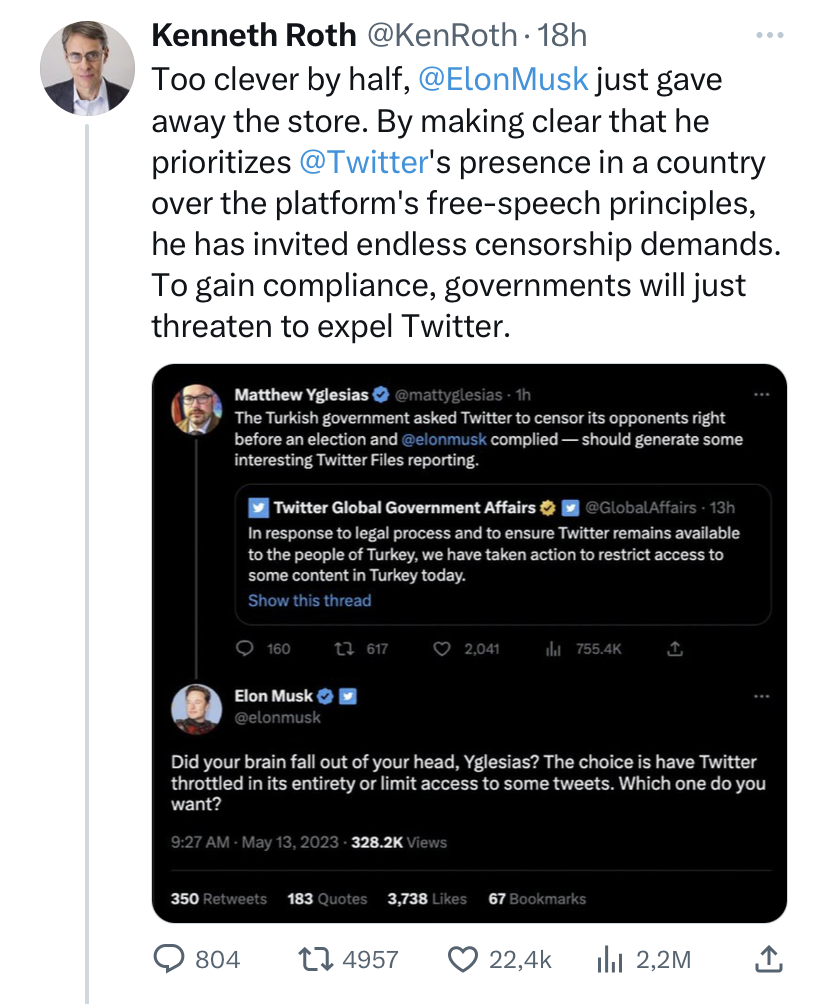Open the 18h timestamp link
The width and height of the screenshot is (828, 1004).
tap(563, 36)
